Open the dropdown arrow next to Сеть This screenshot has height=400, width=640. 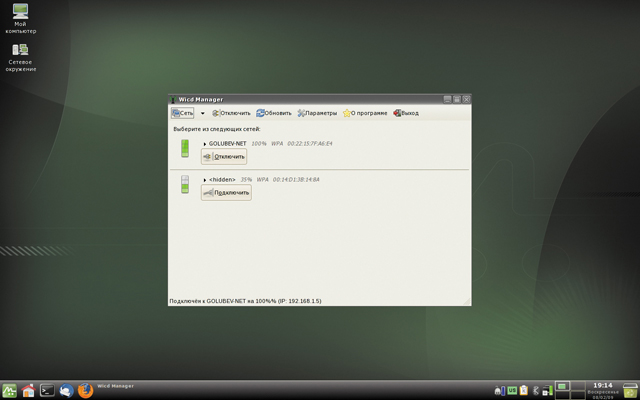point(202,113)
